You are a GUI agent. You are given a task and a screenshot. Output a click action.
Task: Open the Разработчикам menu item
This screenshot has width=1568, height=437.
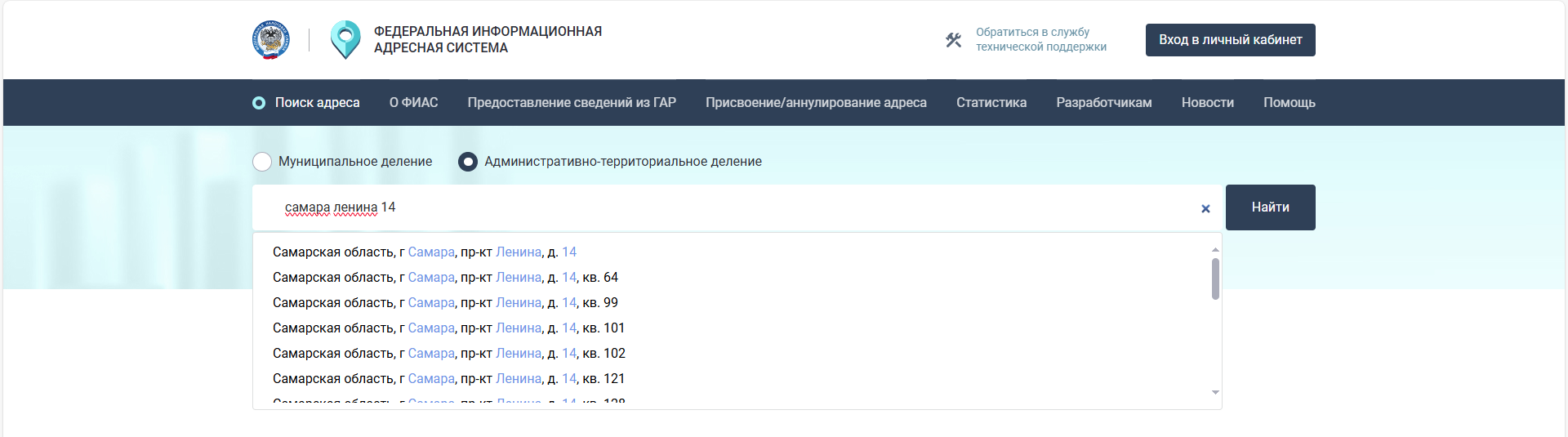point(1103,103)
